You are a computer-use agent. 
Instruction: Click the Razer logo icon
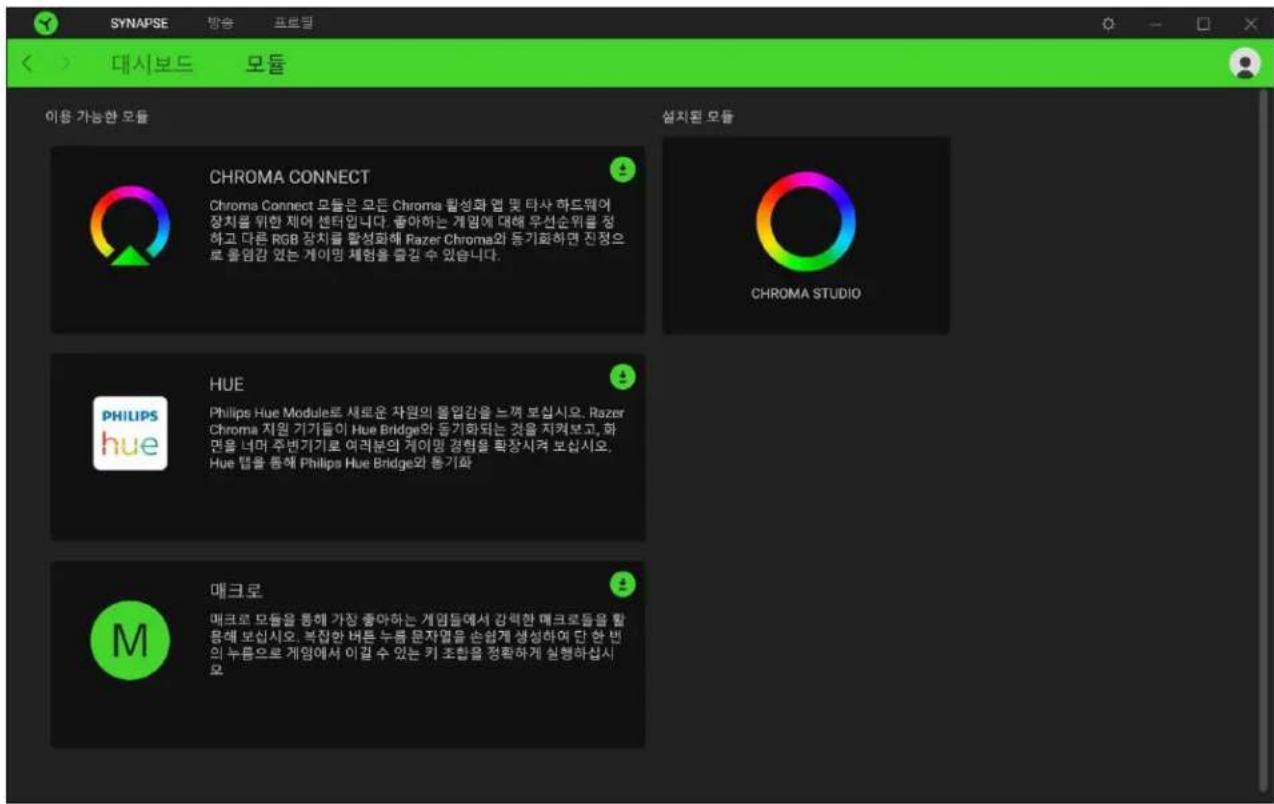(46, 22)
